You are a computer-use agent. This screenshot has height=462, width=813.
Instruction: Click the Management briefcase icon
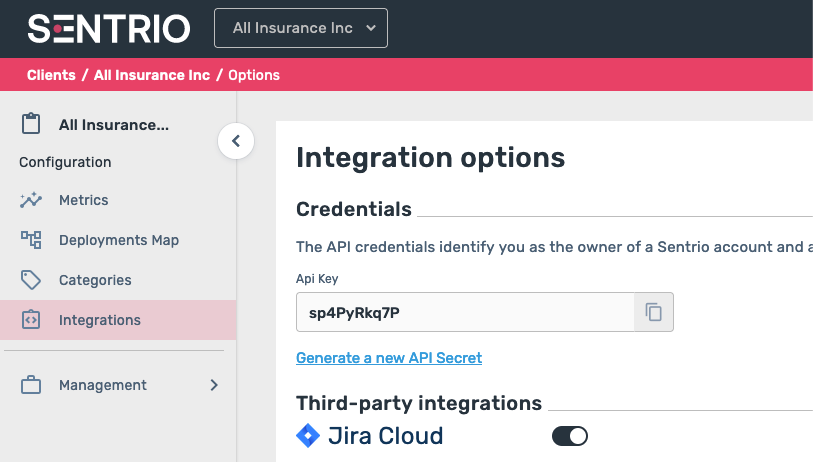click(x=31, y=385)
